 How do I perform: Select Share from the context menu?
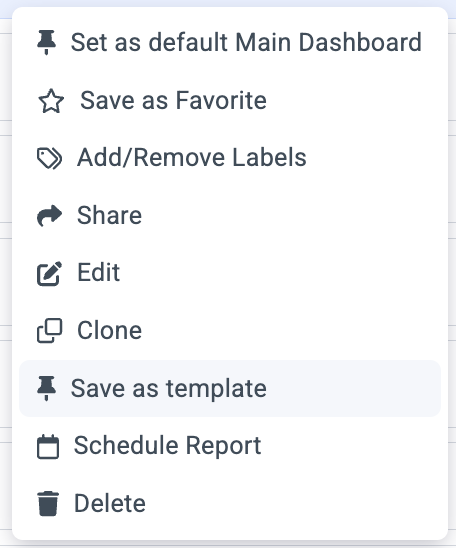pyautogui.click(x=230, y=215)
